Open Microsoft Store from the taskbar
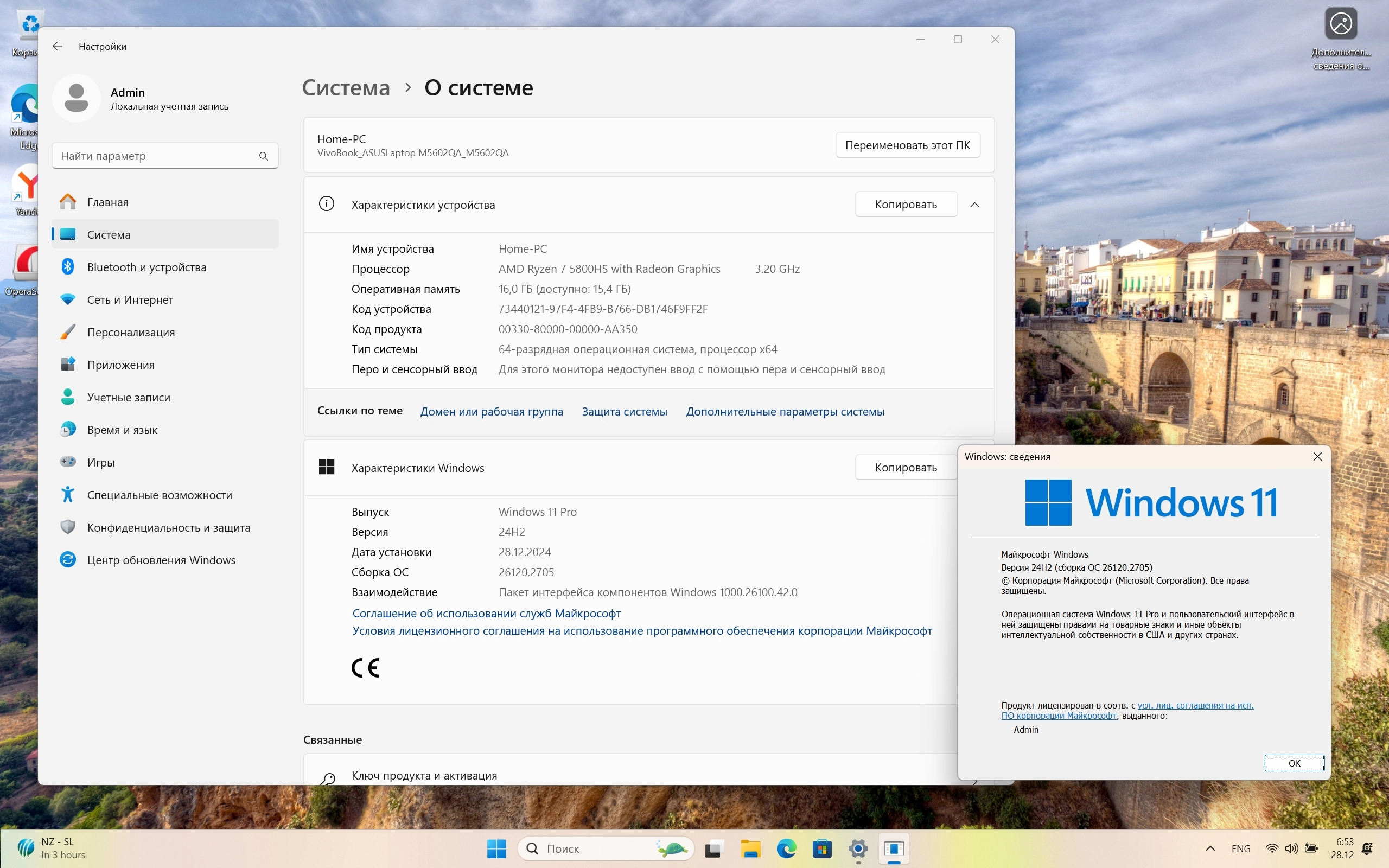Viewport: 1389px width, 868px height. (x=822, y=848)
